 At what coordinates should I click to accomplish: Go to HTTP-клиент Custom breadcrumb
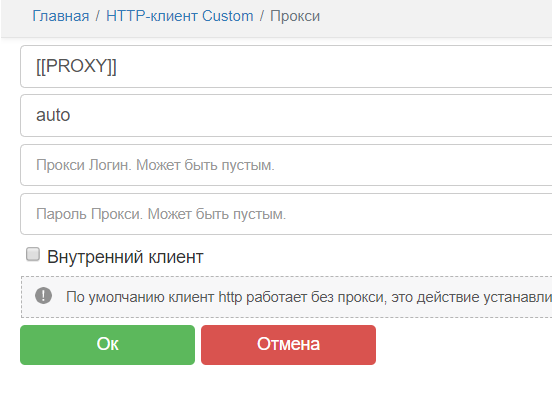click(180, 16)
